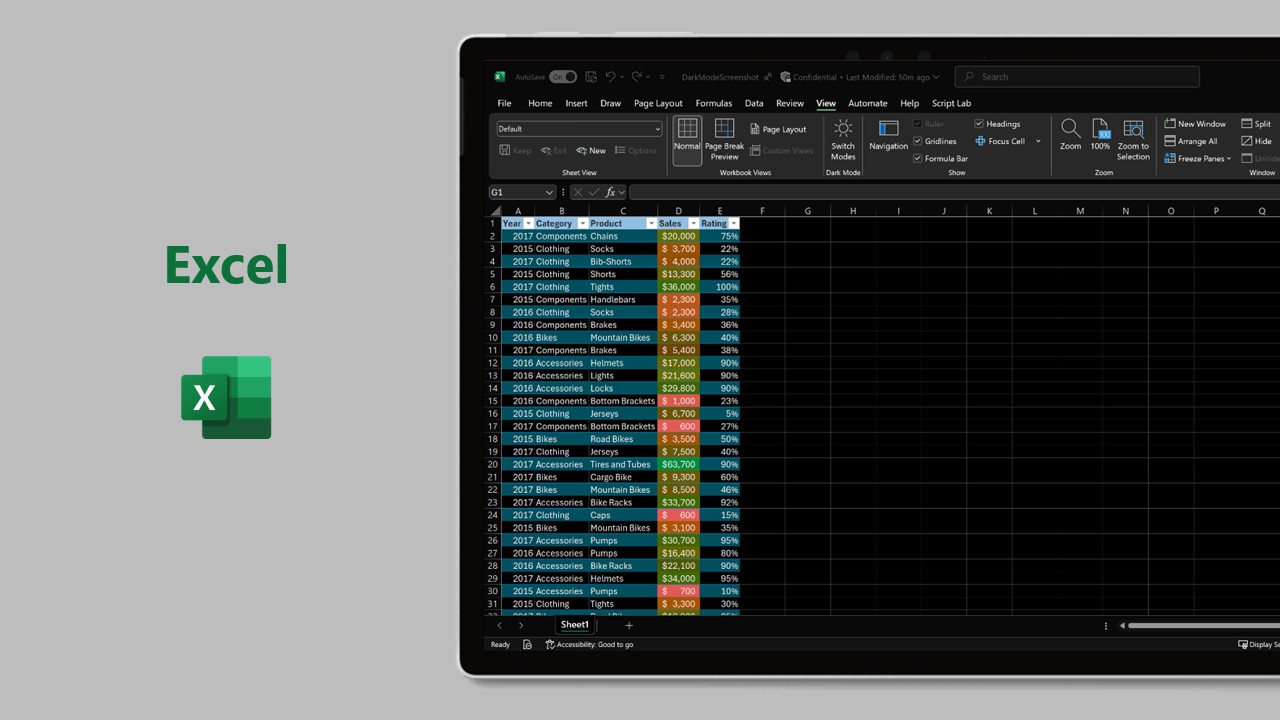Uncheck the Formula Bar checkbox

(917, 158)
